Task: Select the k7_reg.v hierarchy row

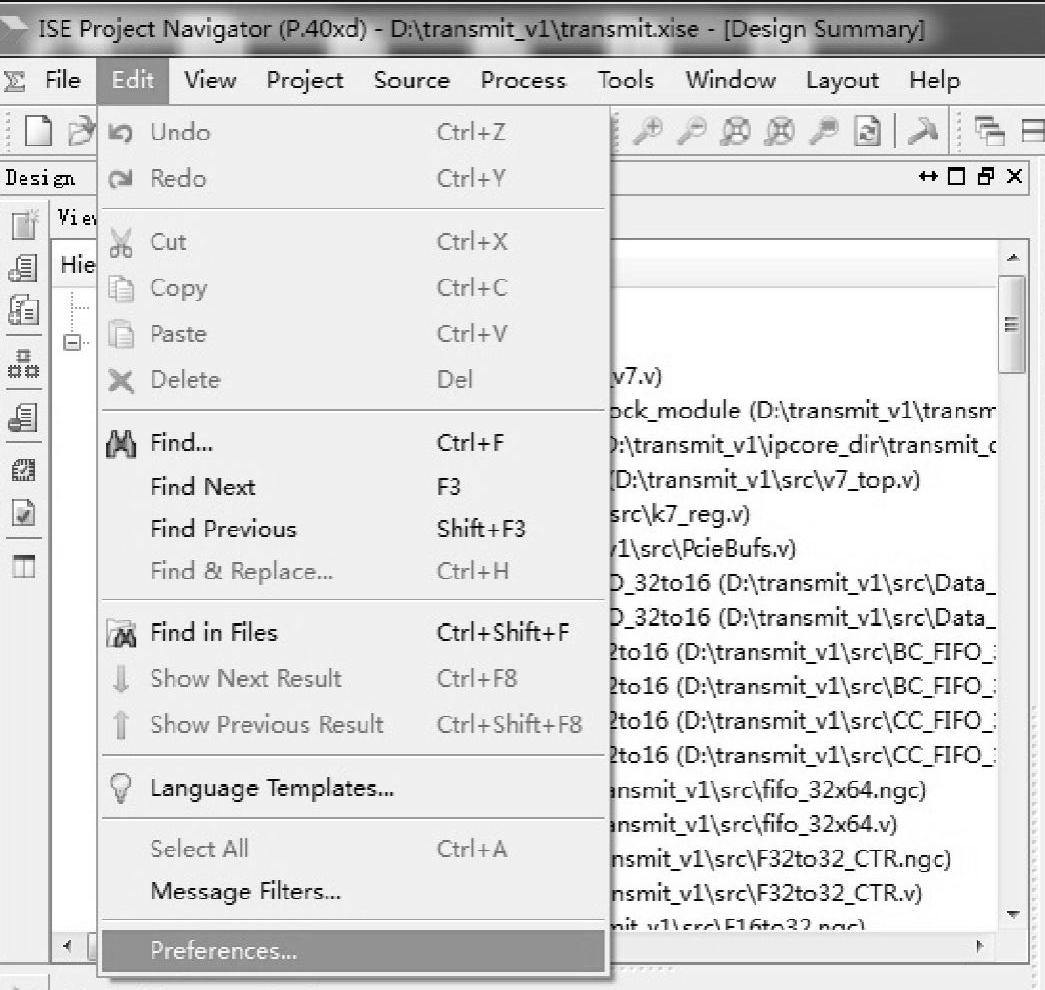Action: pyautogui.click(x=680, y=514)
